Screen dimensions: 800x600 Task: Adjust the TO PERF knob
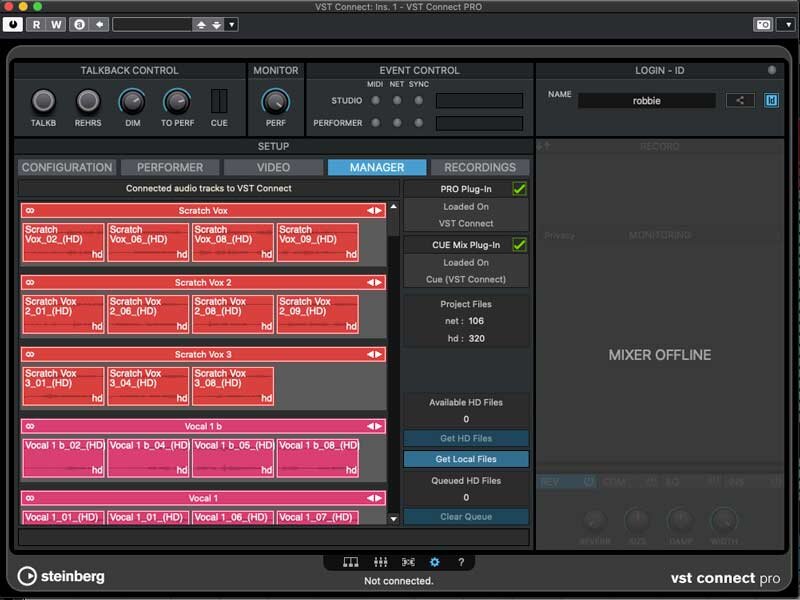coord(177,102)
